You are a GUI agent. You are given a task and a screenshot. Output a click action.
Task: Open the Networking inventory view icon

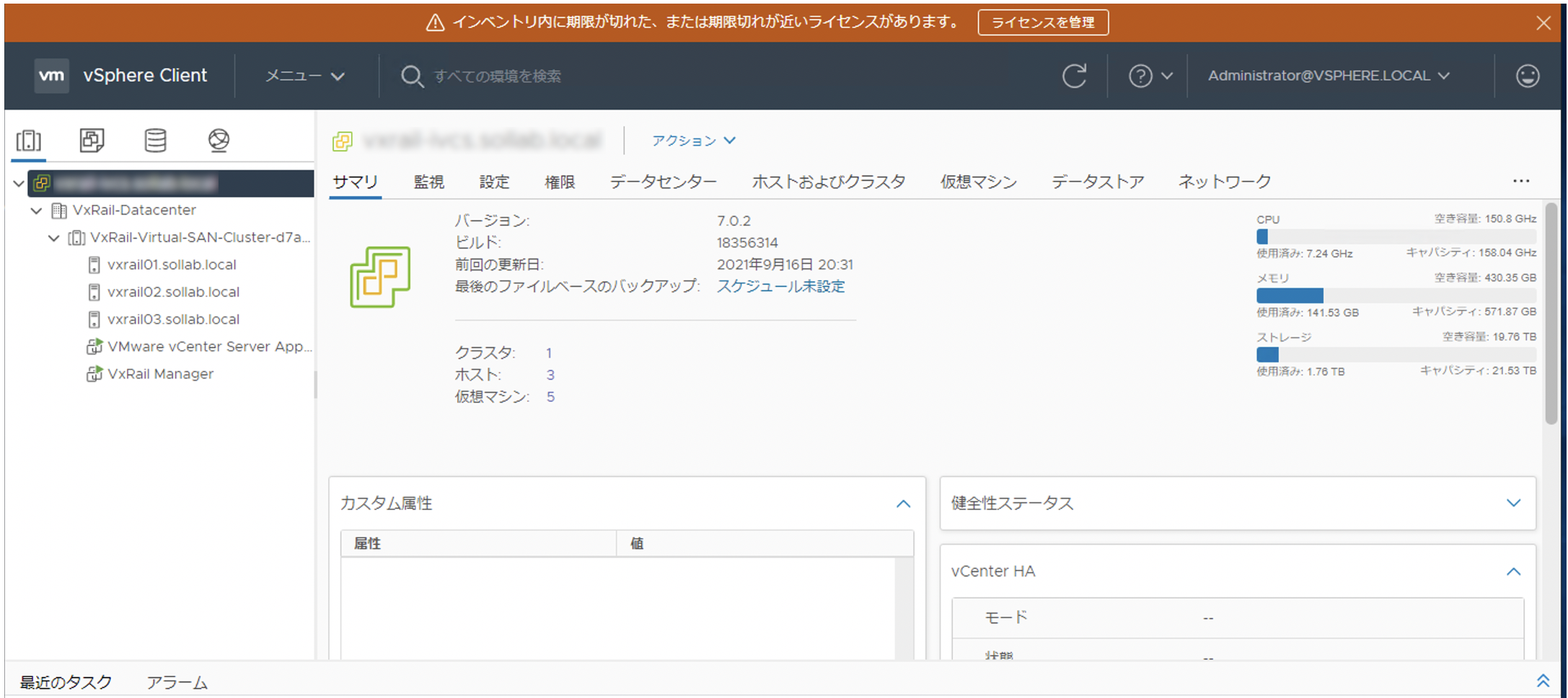(219, 140)
